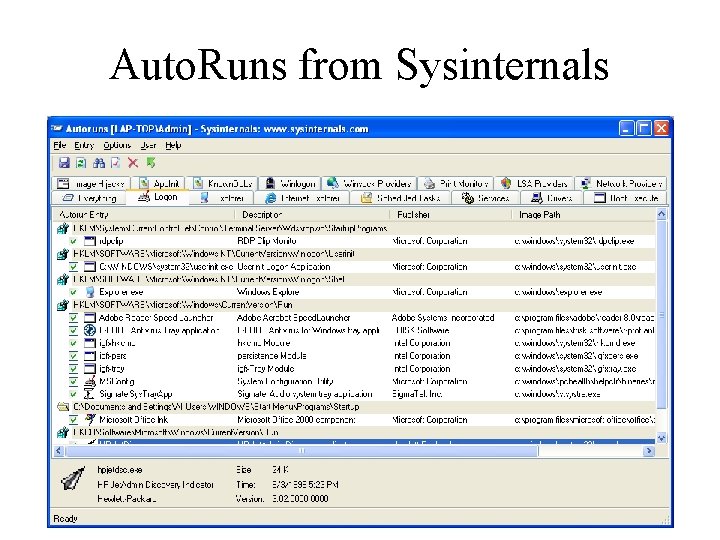Screen dimensions: 720x540
Task: Open the User menu
Action: (x=148, y=146)
